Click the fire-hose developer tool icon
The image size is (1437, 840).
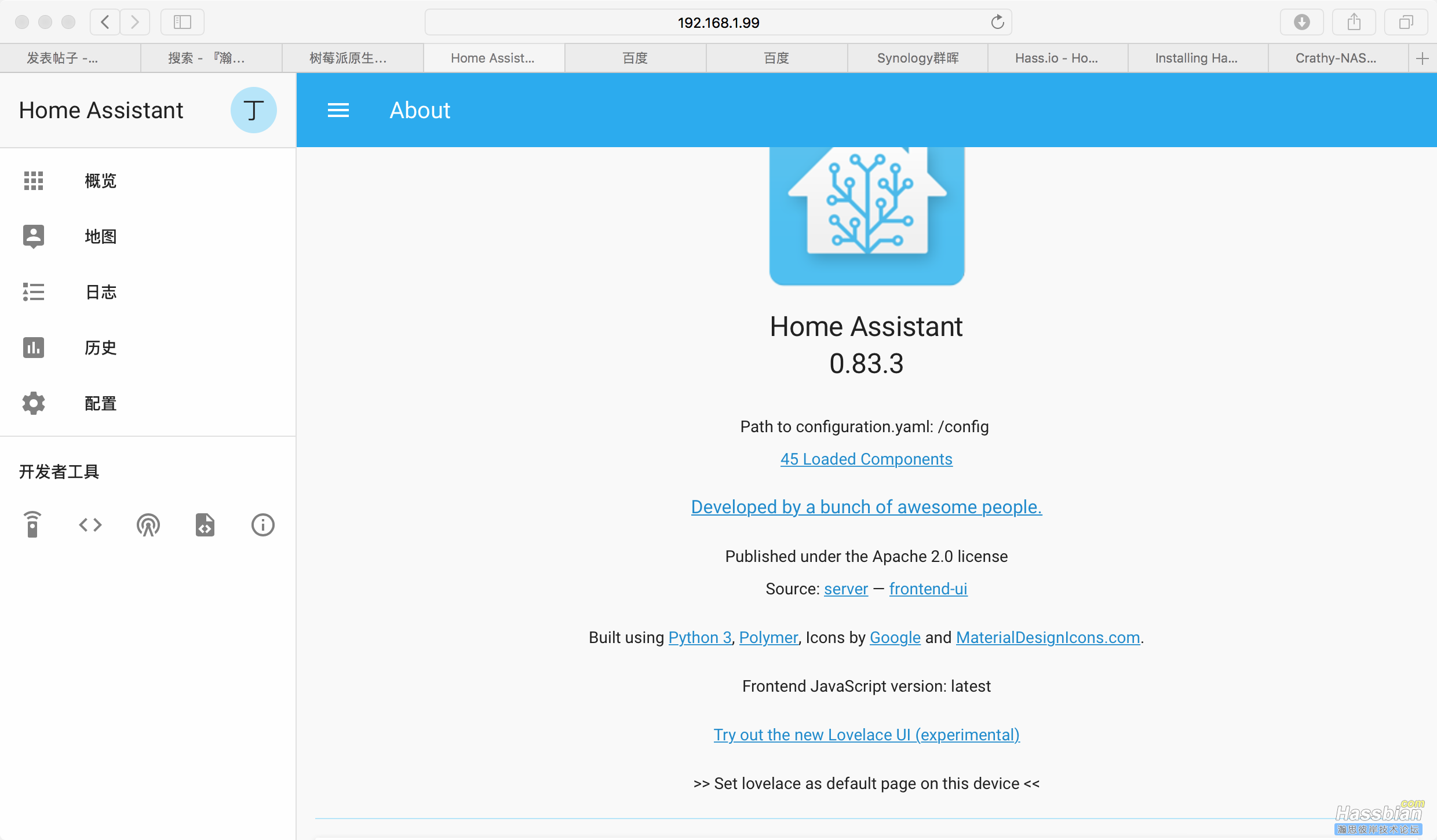tap(148, 524)
